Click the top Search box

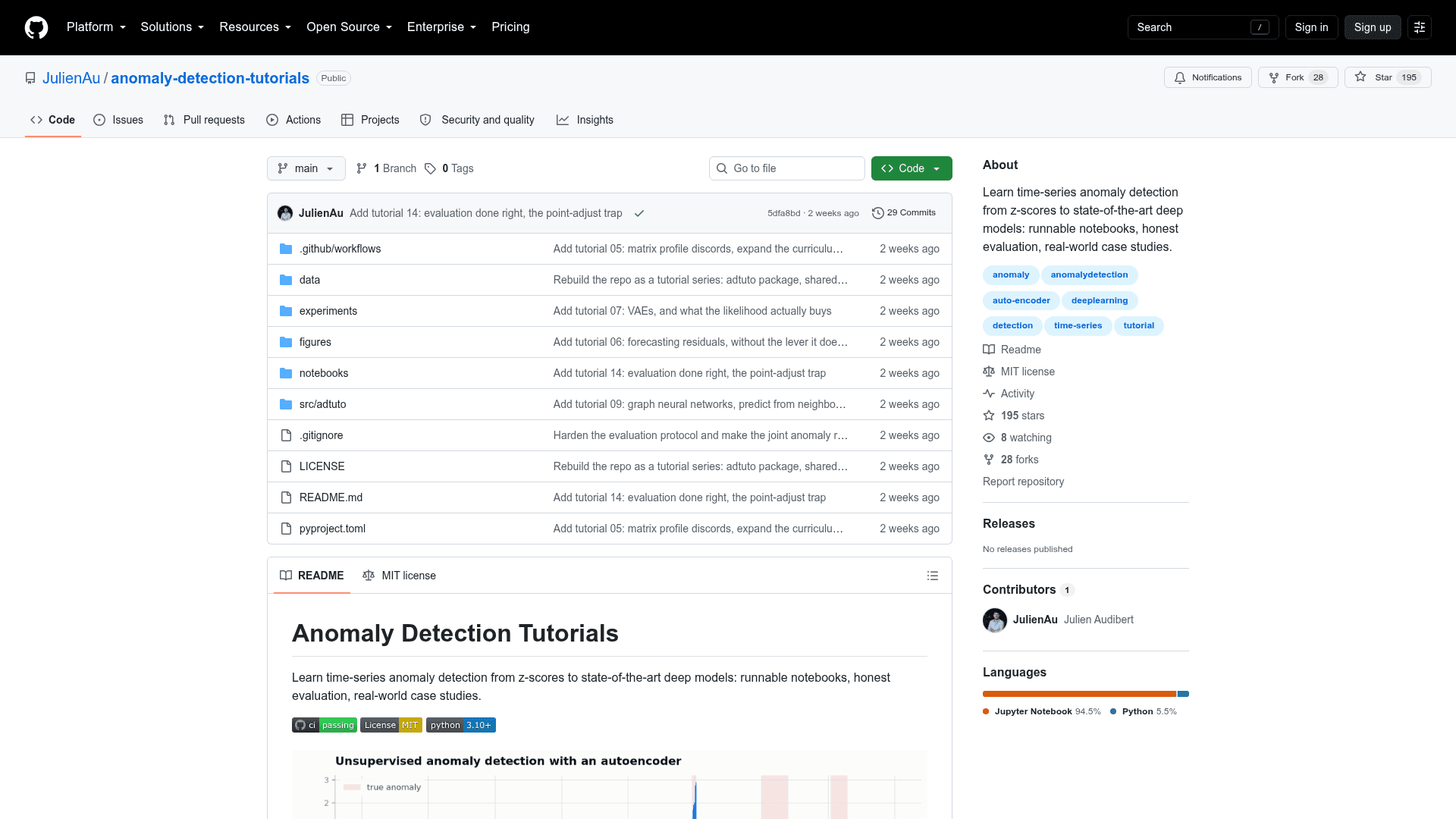click(x=1203, y=27)
